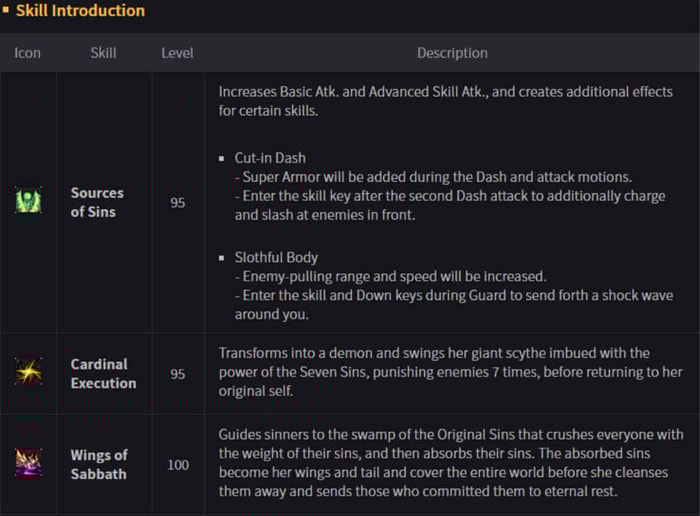The width and height of the screenshot is (700, 516).
Task: Click the Wings of Sabbath skill icon
Action: [29, 462]
